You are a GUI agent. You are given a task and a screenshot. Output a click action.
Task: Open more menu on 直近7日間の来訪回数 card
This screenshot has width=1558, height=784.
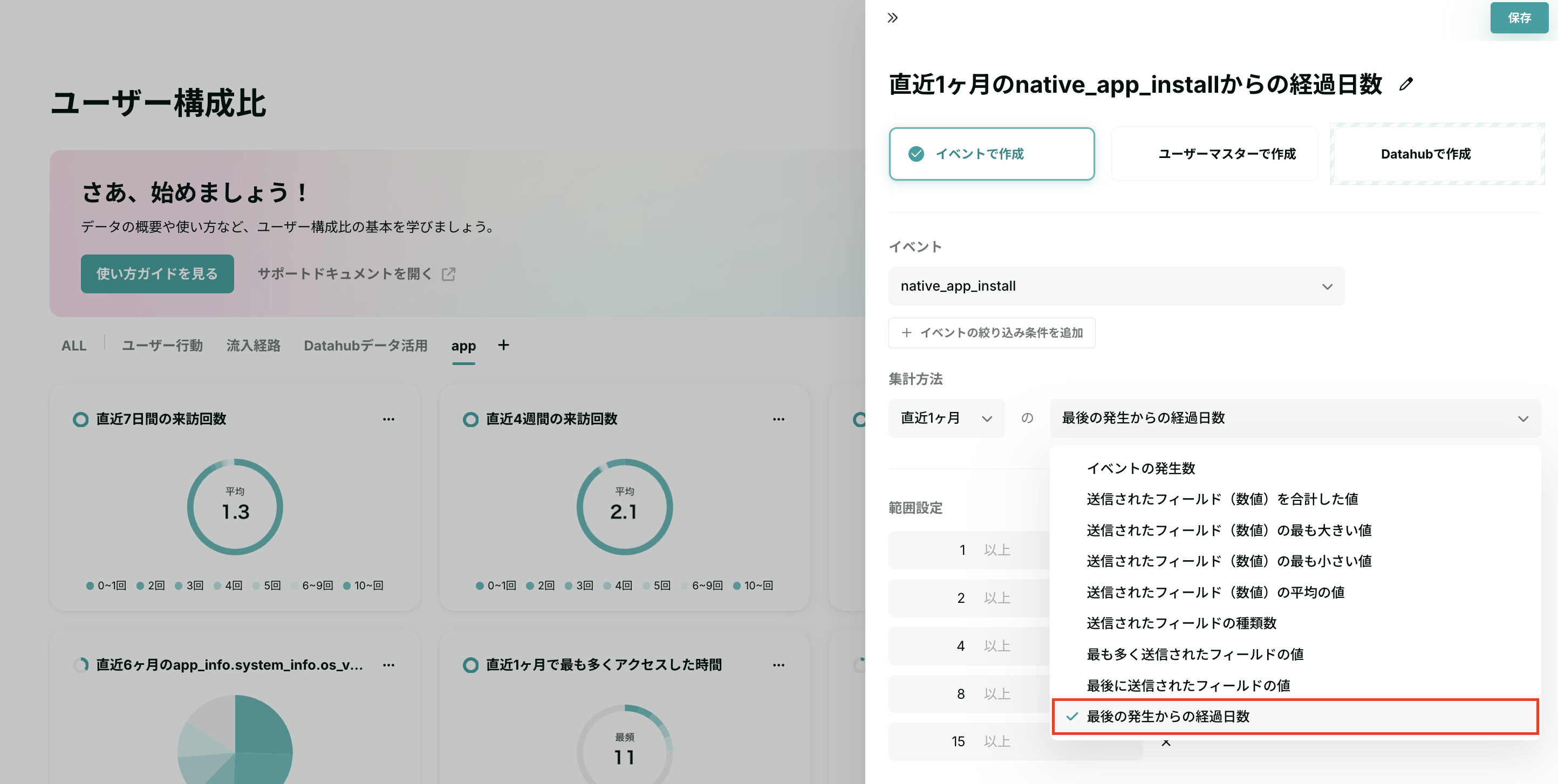[x=388, y=419]
